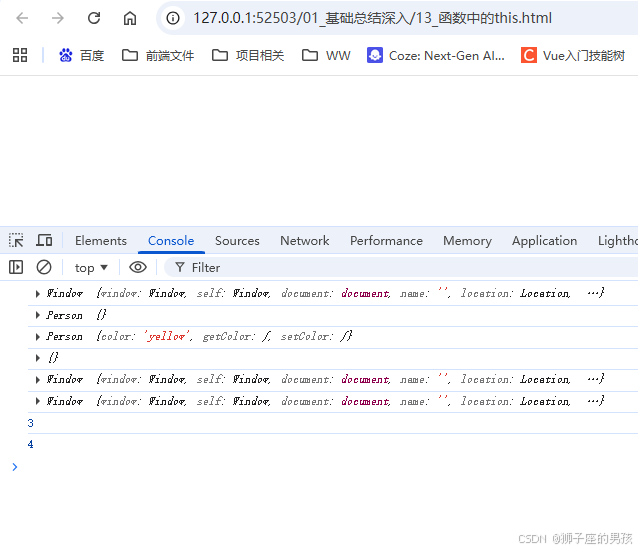Open the browser home page
Screen dimensions: 638x550
(x=130, y=18)
